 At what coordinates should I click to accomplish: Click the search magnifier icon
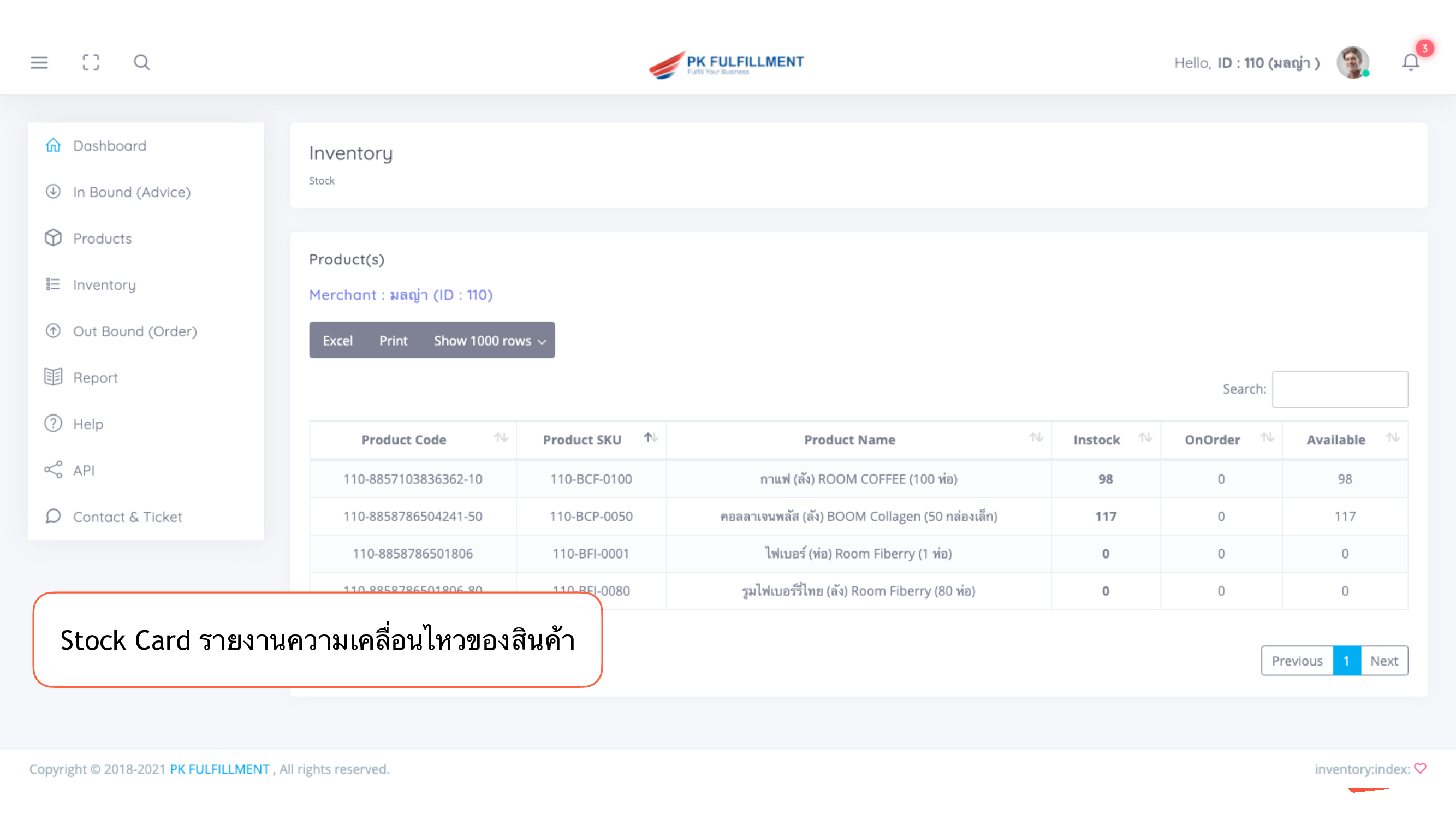tap(141, 62)
